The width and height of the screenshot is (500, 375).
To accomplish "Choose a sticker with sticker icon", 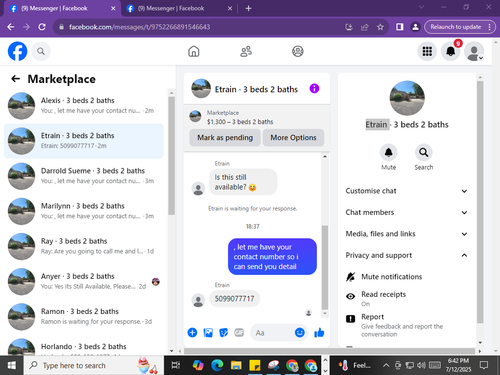I will tap(223, 332).
